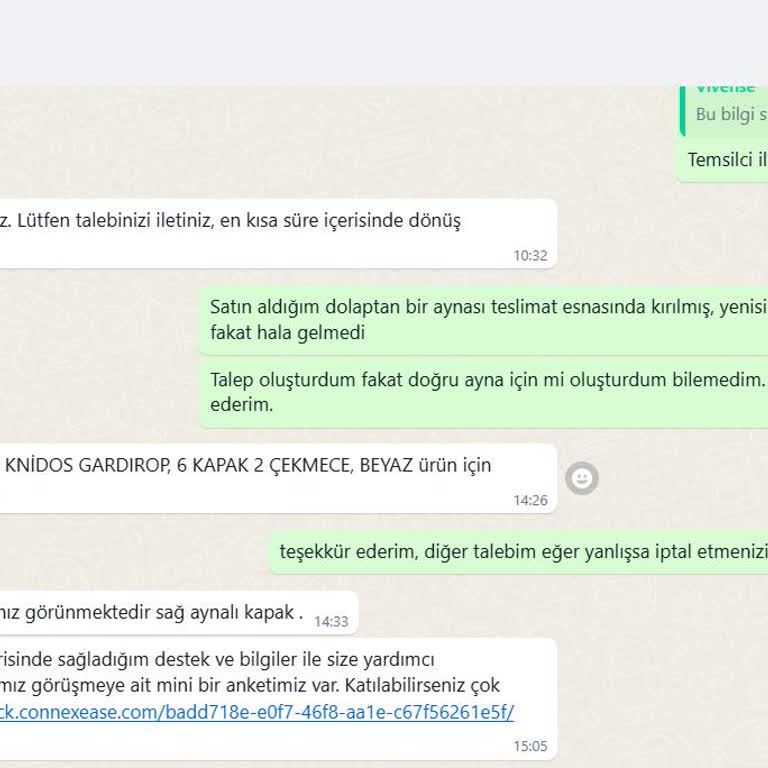
Task: Open the connexease.com survey link
Action: [257, 712]
